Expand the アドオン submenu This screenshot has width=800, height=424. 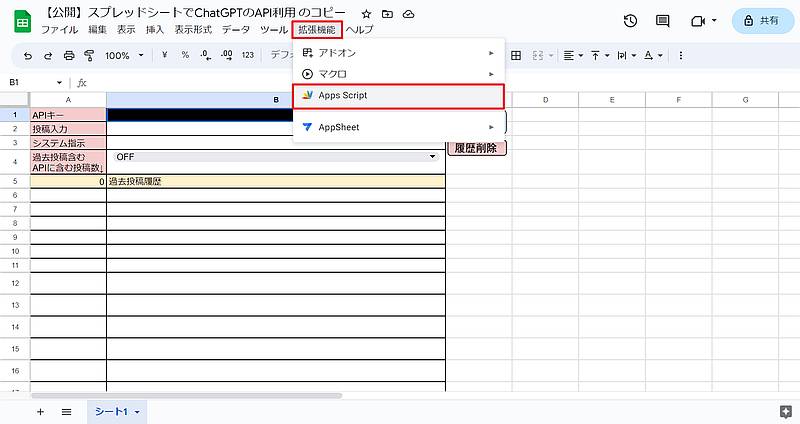pos(399,53)
